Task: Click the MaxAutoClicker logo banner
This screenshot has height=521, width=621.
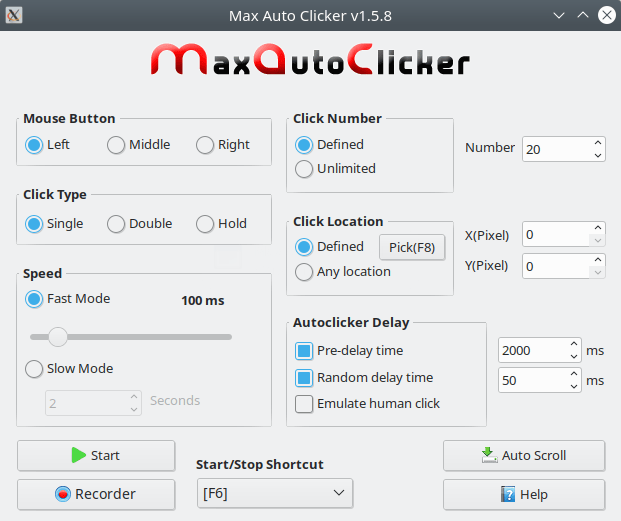Action: pyautogui.click(x=310, y=59)
